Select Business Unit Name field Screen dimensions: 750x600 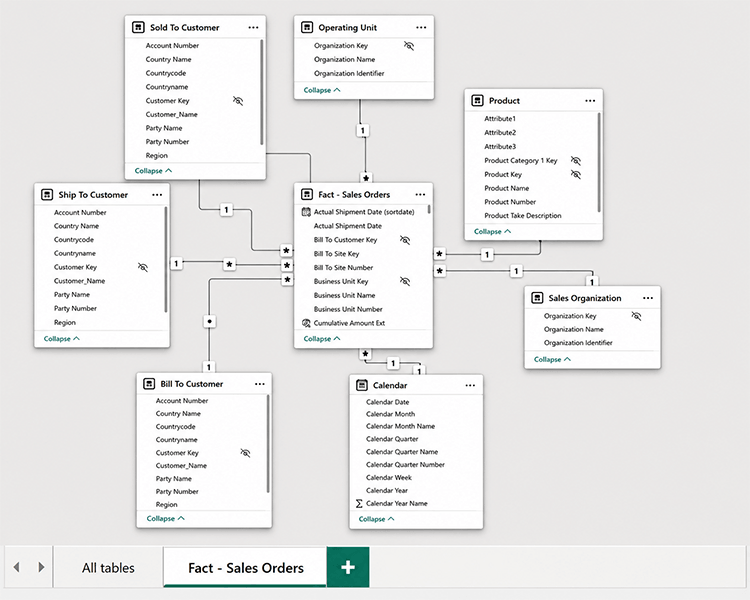tap(344, 295)
